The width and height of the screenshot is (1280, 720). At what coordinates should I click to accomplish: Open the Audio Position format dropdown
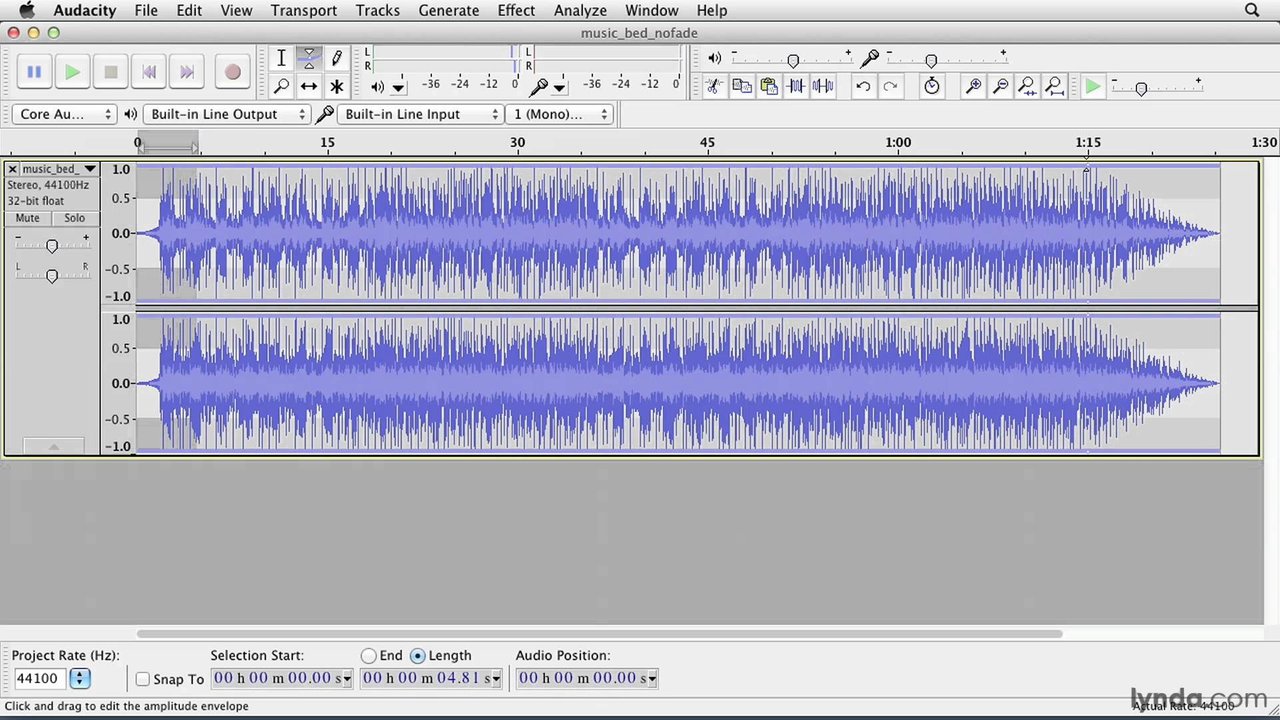point(652,679)
